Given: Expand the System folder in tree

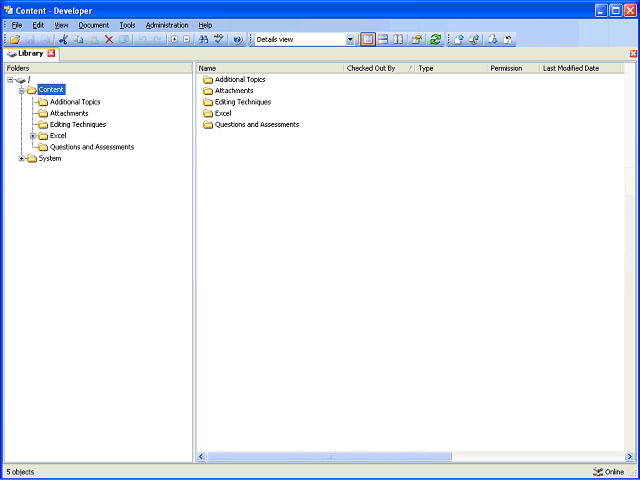Looking at the screenshot, I should (x=22, y=158).
